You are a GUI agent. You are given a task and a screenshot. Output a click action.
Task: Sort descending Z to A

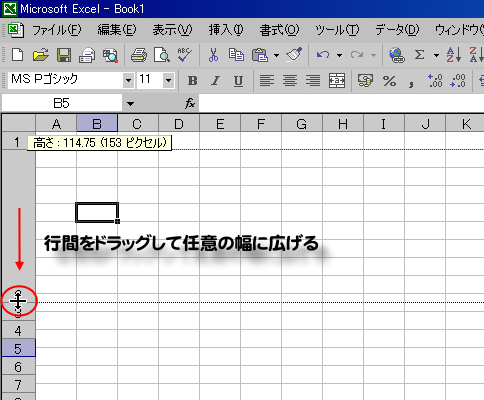tap(476, 55)
